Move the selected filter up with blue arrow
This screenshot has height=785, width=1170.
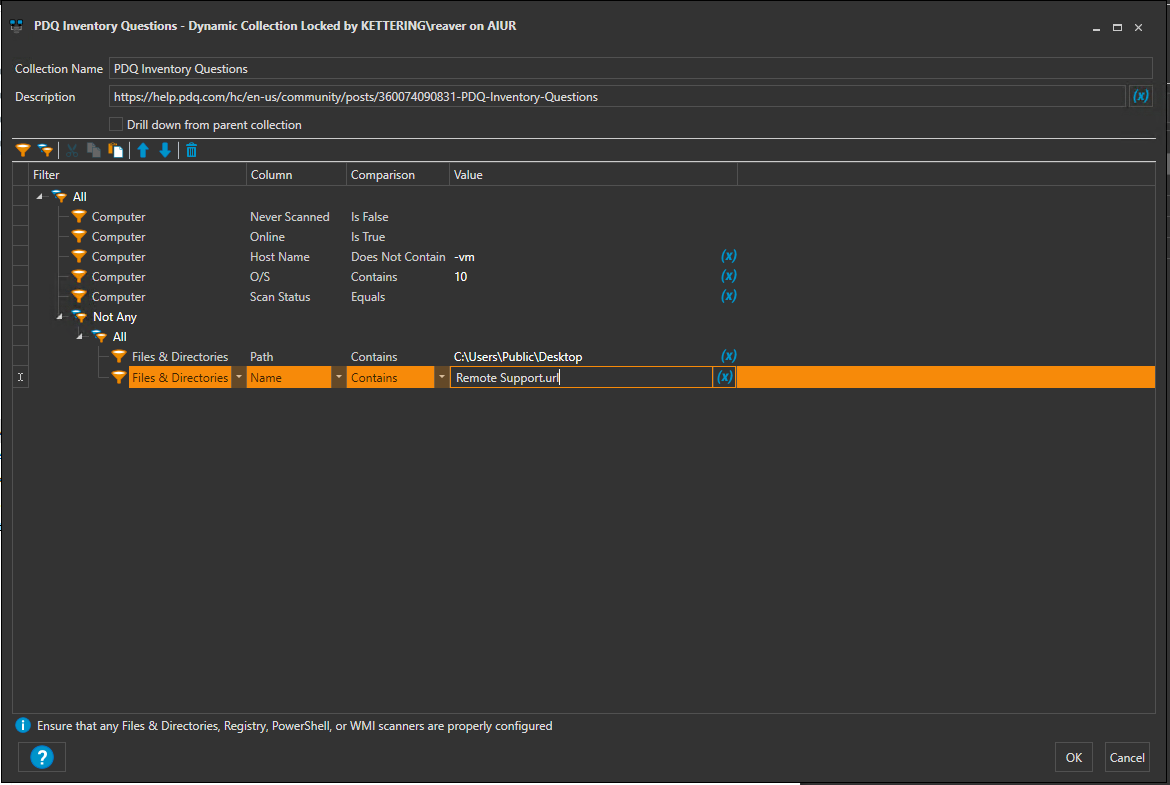click(143, 150)
